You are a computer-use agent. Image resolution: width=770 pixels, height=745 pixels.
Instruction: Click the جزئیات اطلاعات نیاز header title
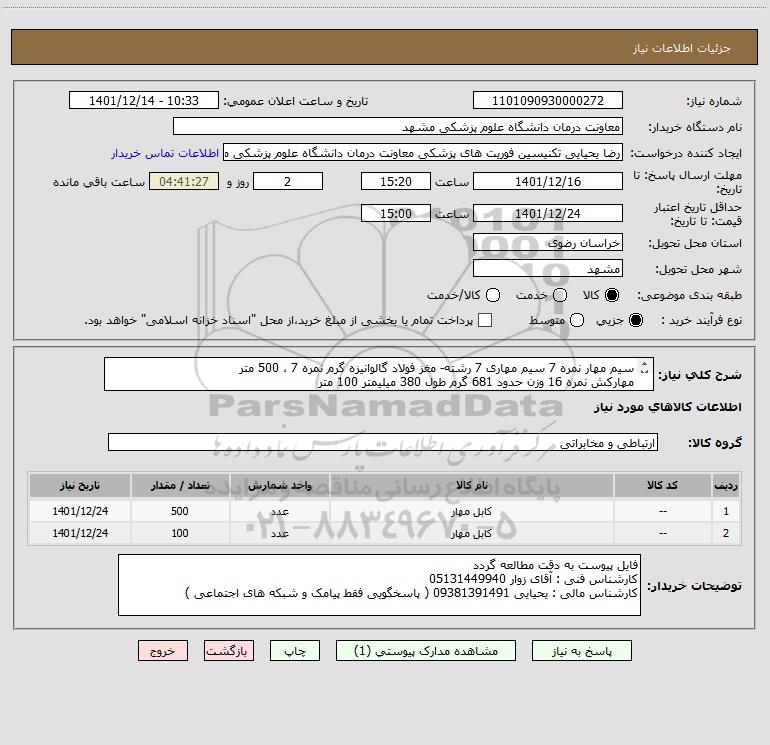coord(681,48)
